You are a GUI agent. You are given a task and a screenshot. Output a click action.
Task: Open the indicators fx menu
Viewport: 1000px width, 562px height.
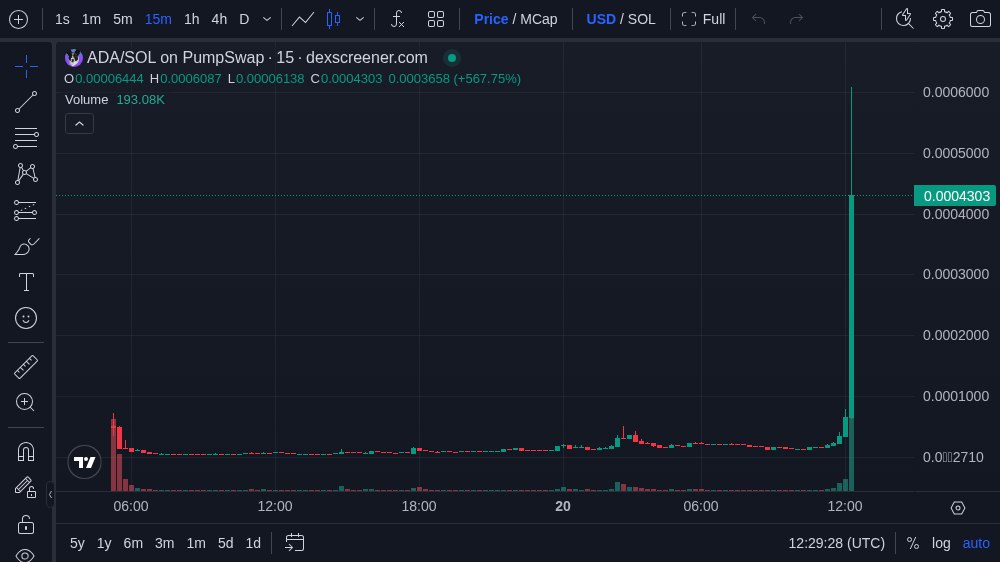397,19
